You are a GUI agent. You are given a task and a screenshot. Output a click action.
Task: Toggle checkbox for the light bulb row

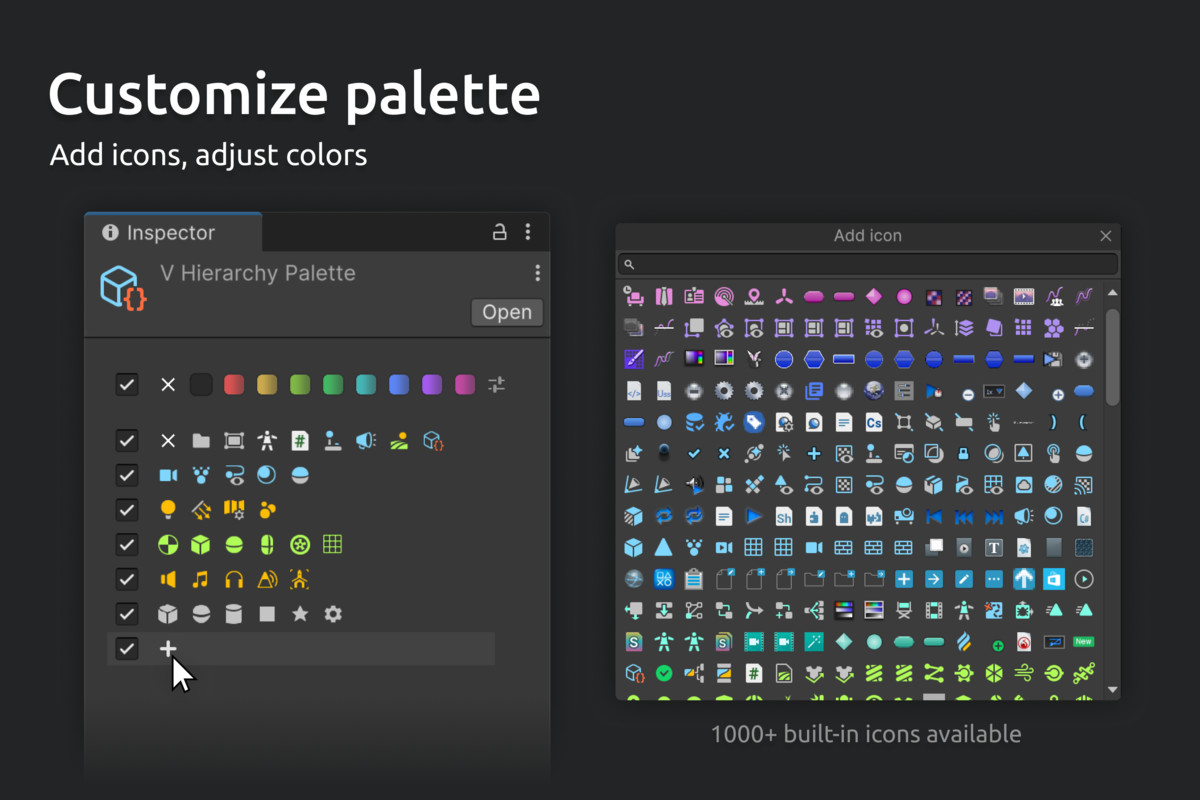coord(126,510)
